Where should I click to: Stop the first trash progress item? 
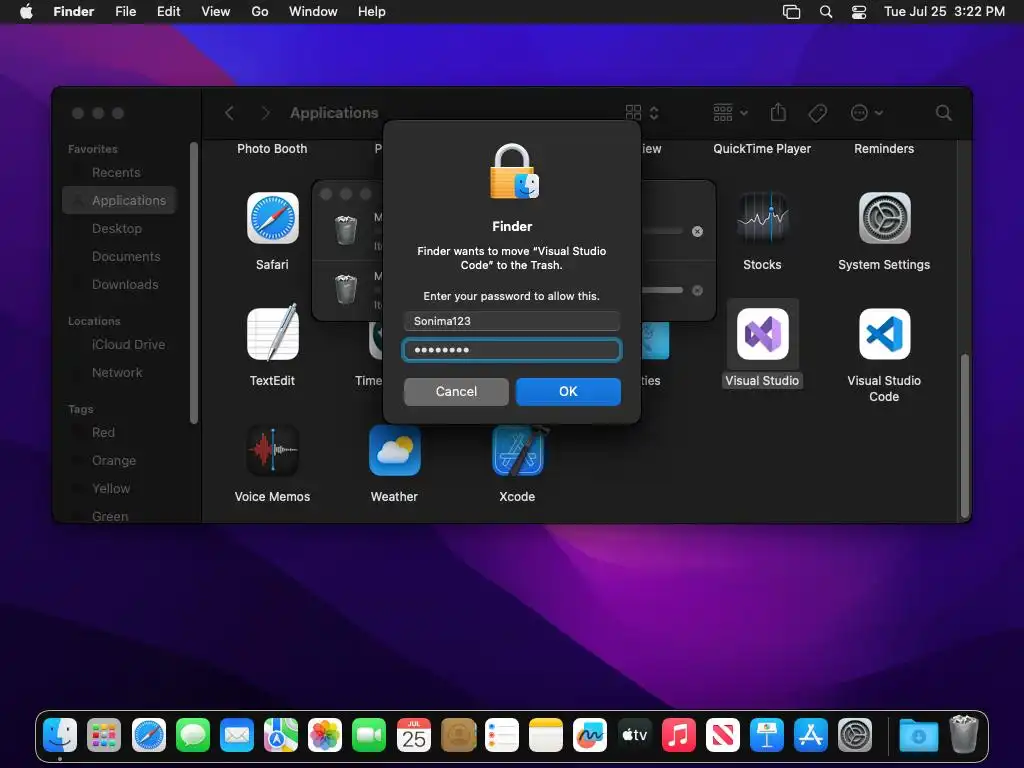697,231
